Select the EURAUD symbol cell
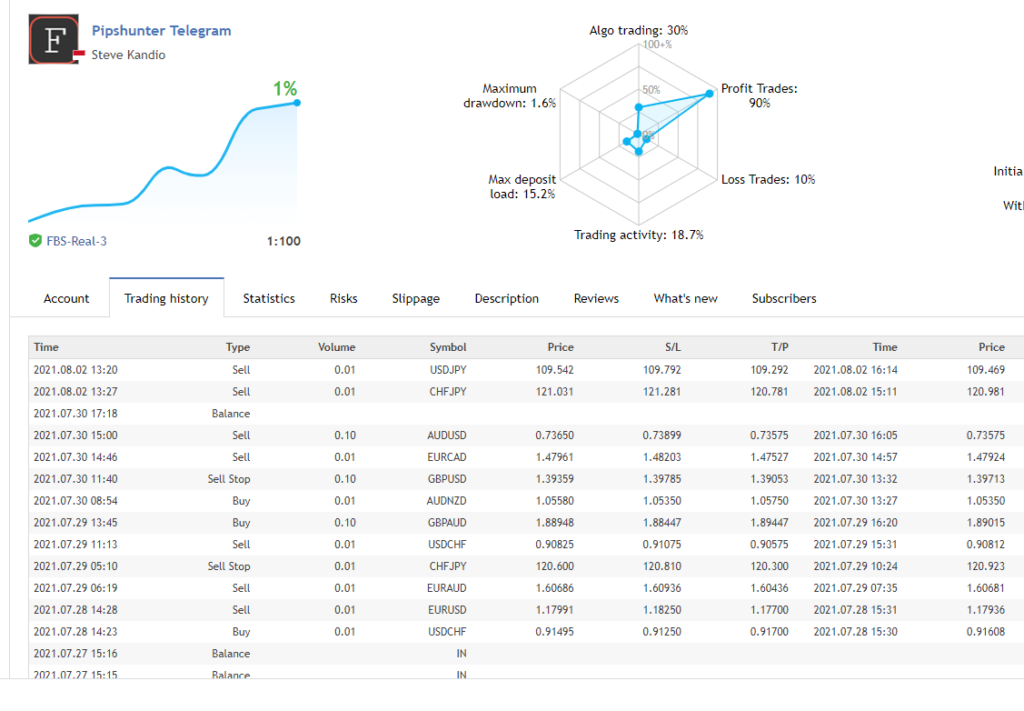 (447, 588)
